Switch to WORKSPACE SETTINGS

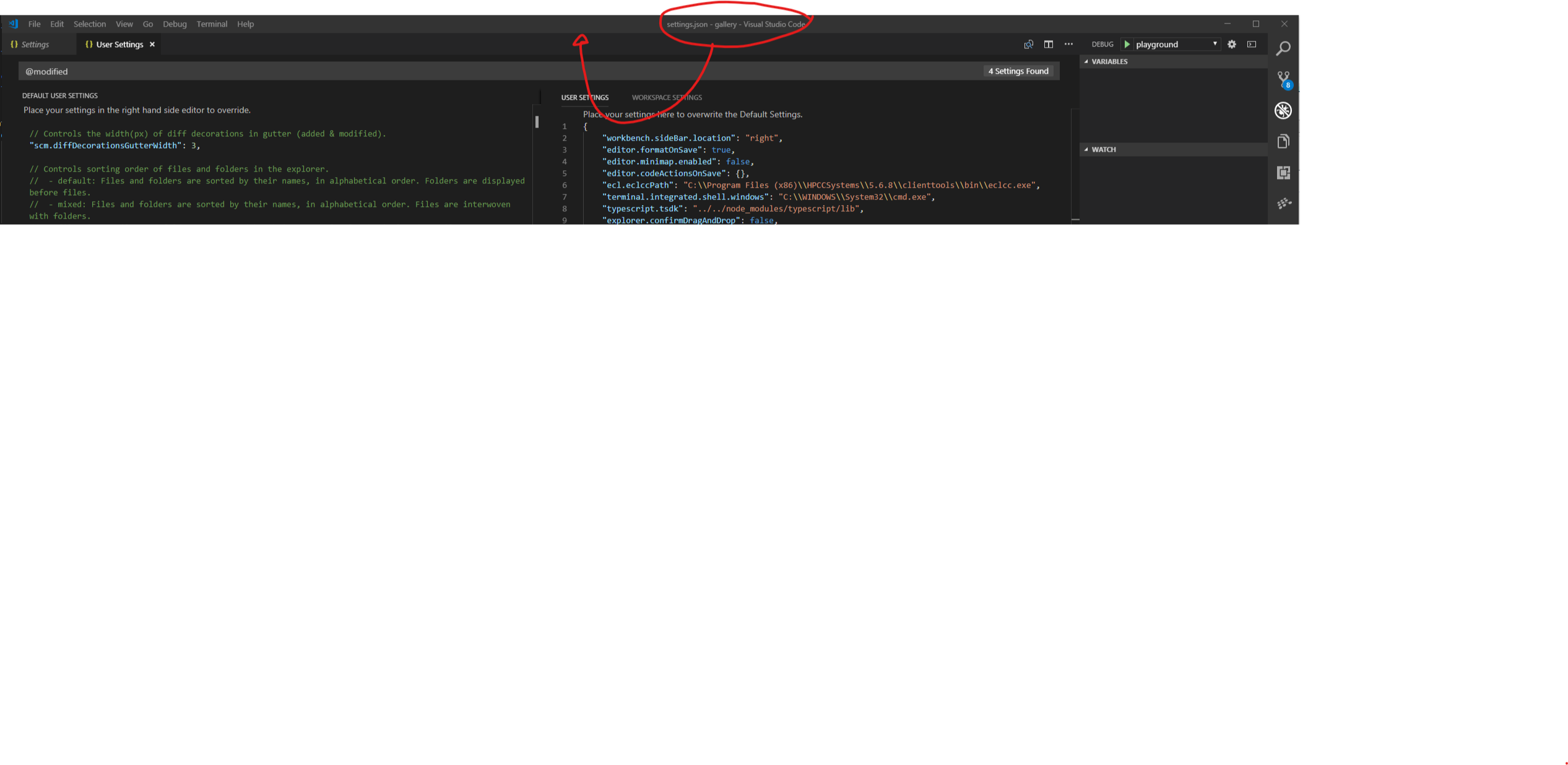tap(666, 97)
